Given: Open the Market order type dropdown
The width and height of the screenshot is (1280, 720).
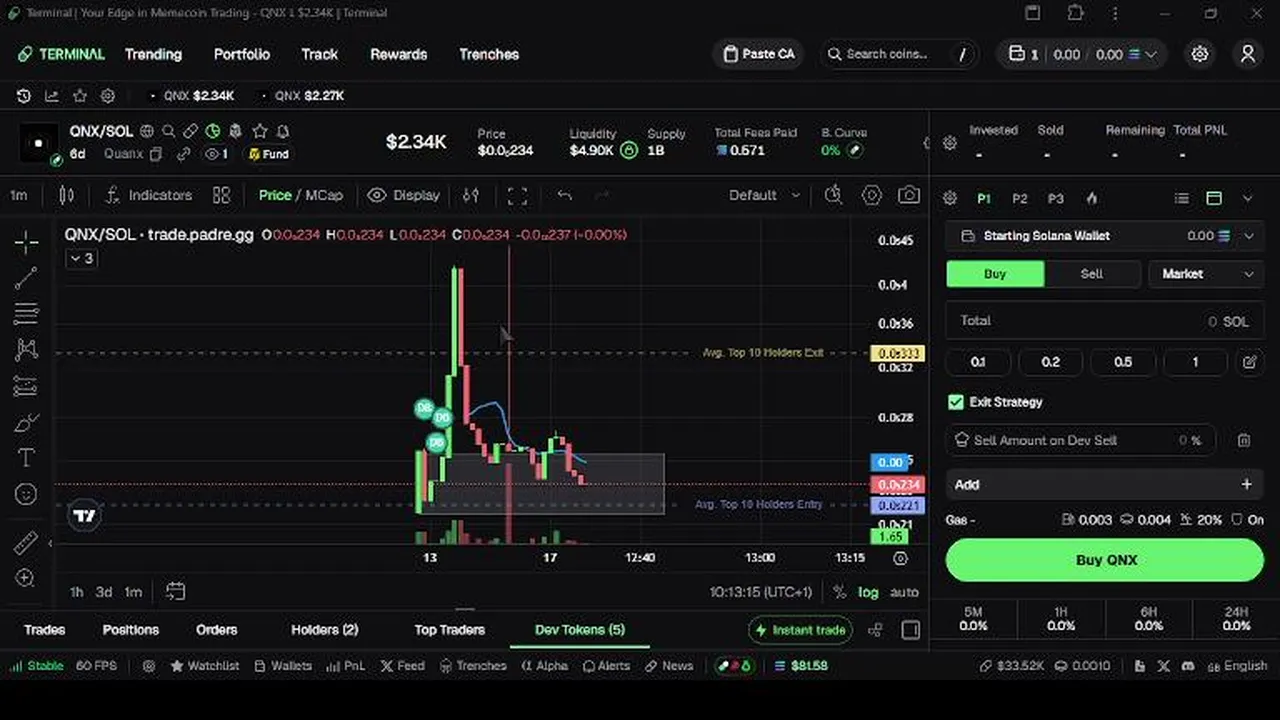Looking at the screenshot, I should coord(1207,274).
